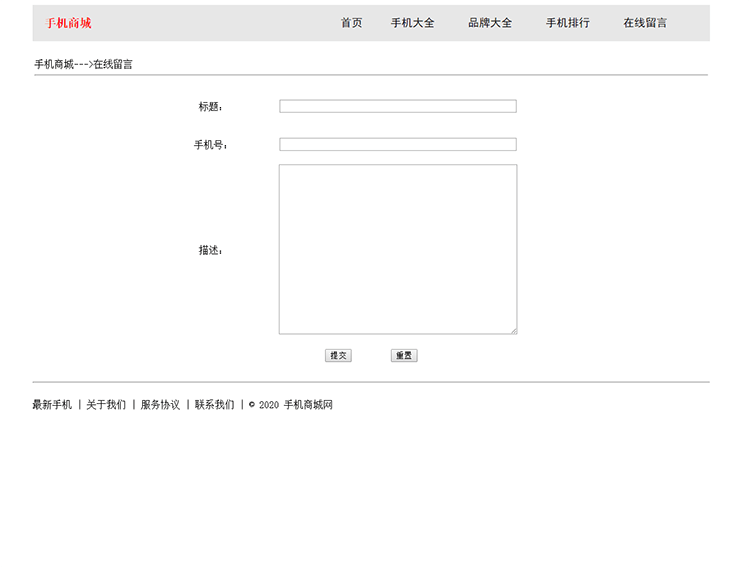Focus the 描述 message text area
Viewport: 750px width, 567px height.
[397, 249]
